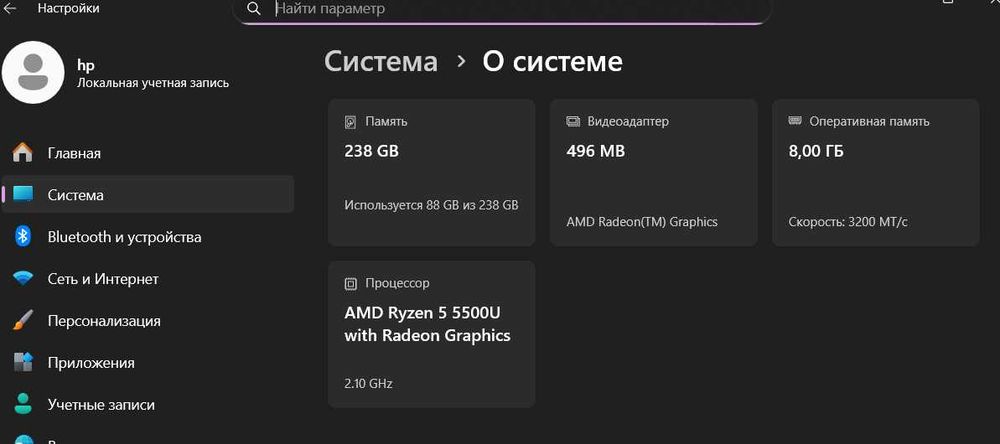
Task: Select the Учетные записи person icon
Action: point(22,405)
